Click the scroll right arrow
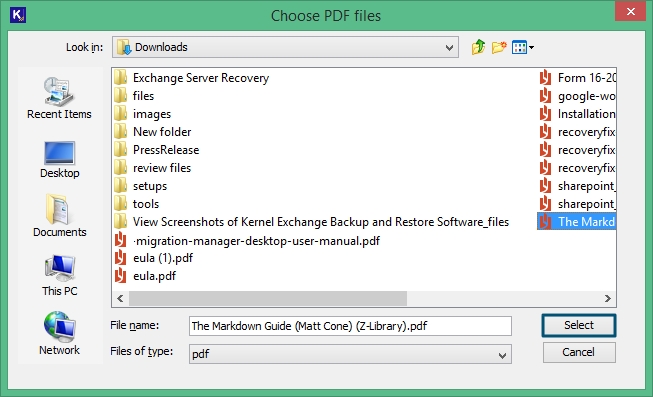The width and height of the screenshot is (653, 397). [x=608, y=298]
